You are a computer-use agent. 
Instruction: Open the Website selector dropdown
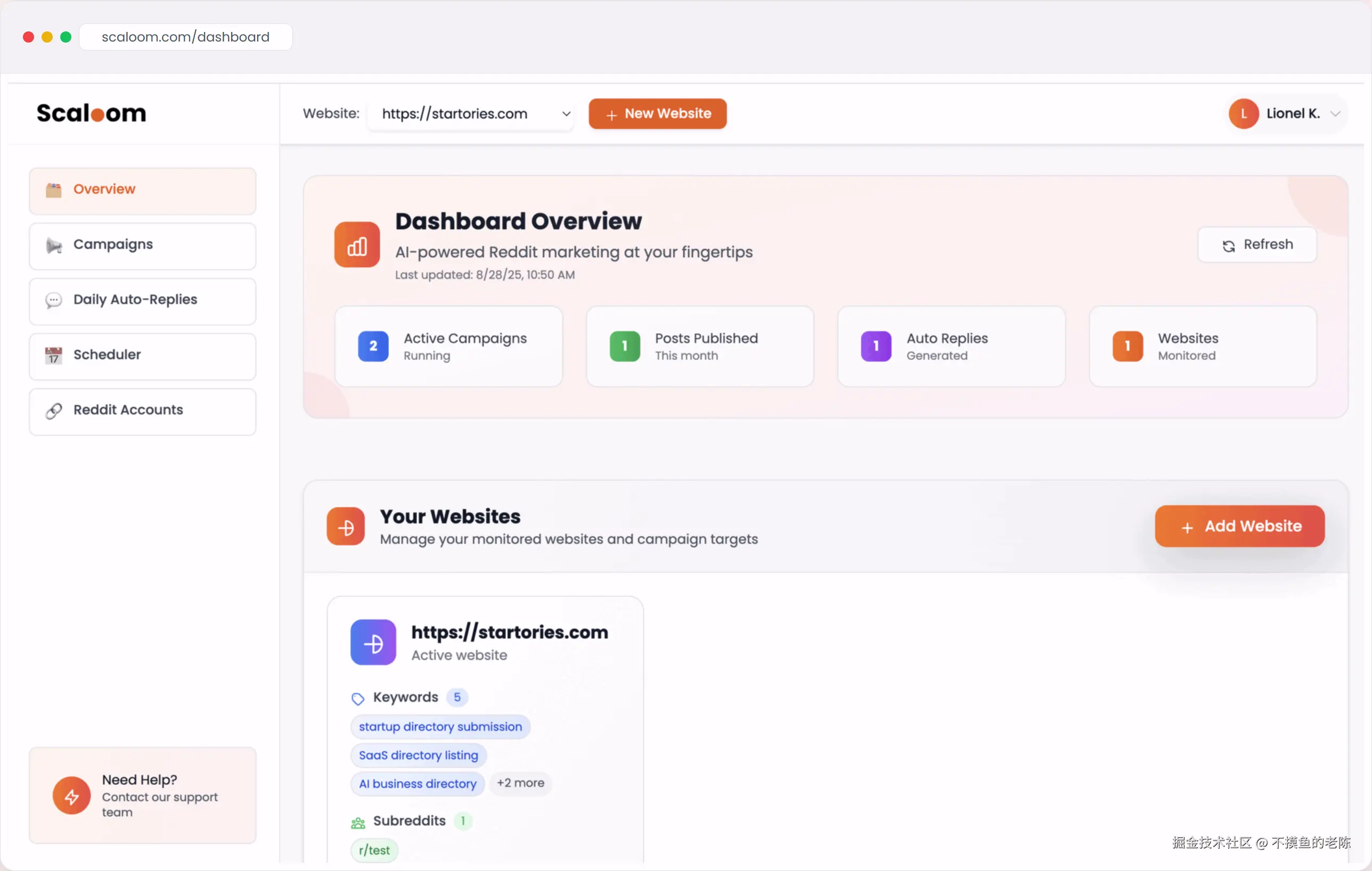(471, 114)
